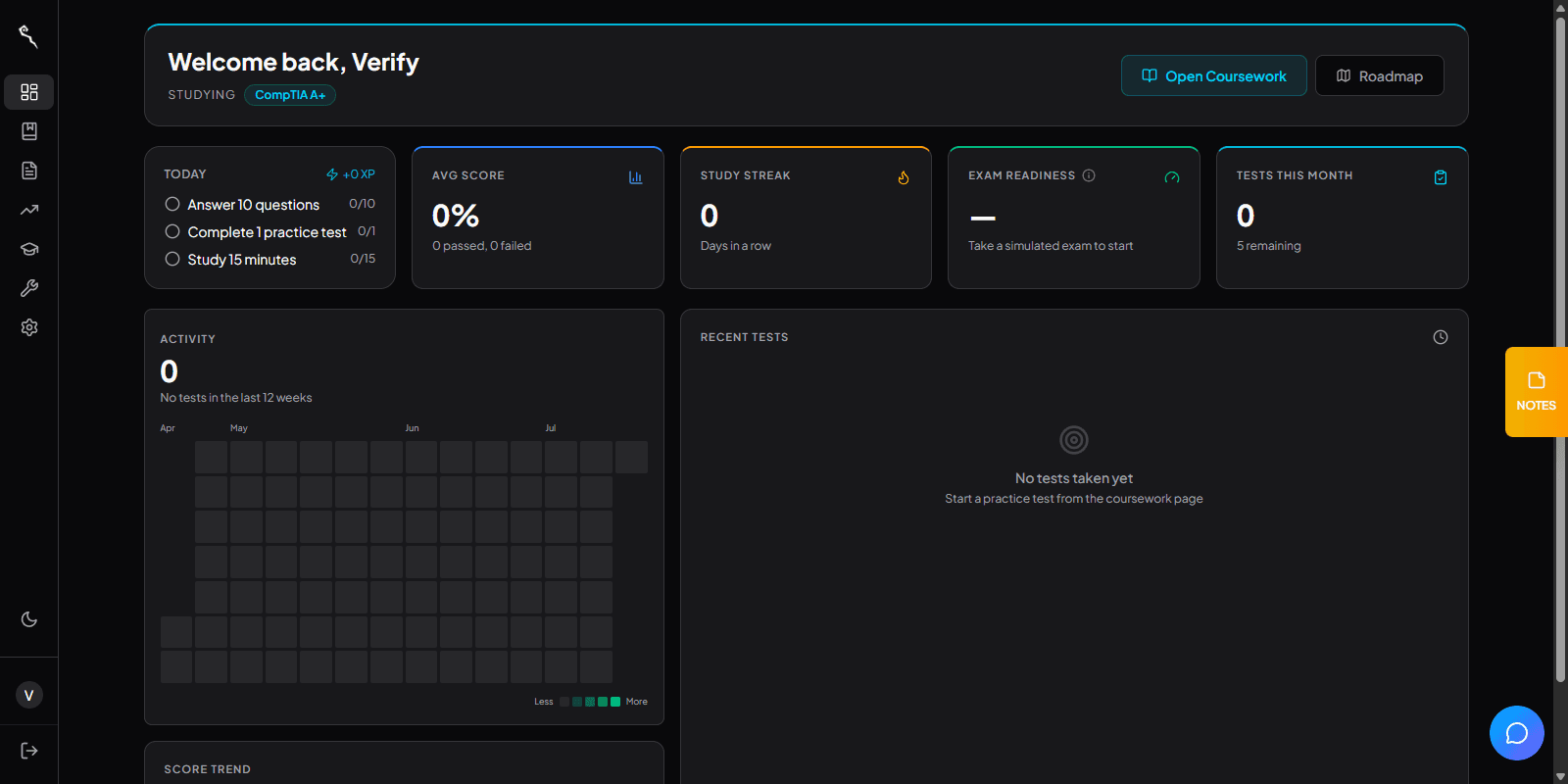
Task: Click the Score Trend heading
Action: click(x=208, y=769)
